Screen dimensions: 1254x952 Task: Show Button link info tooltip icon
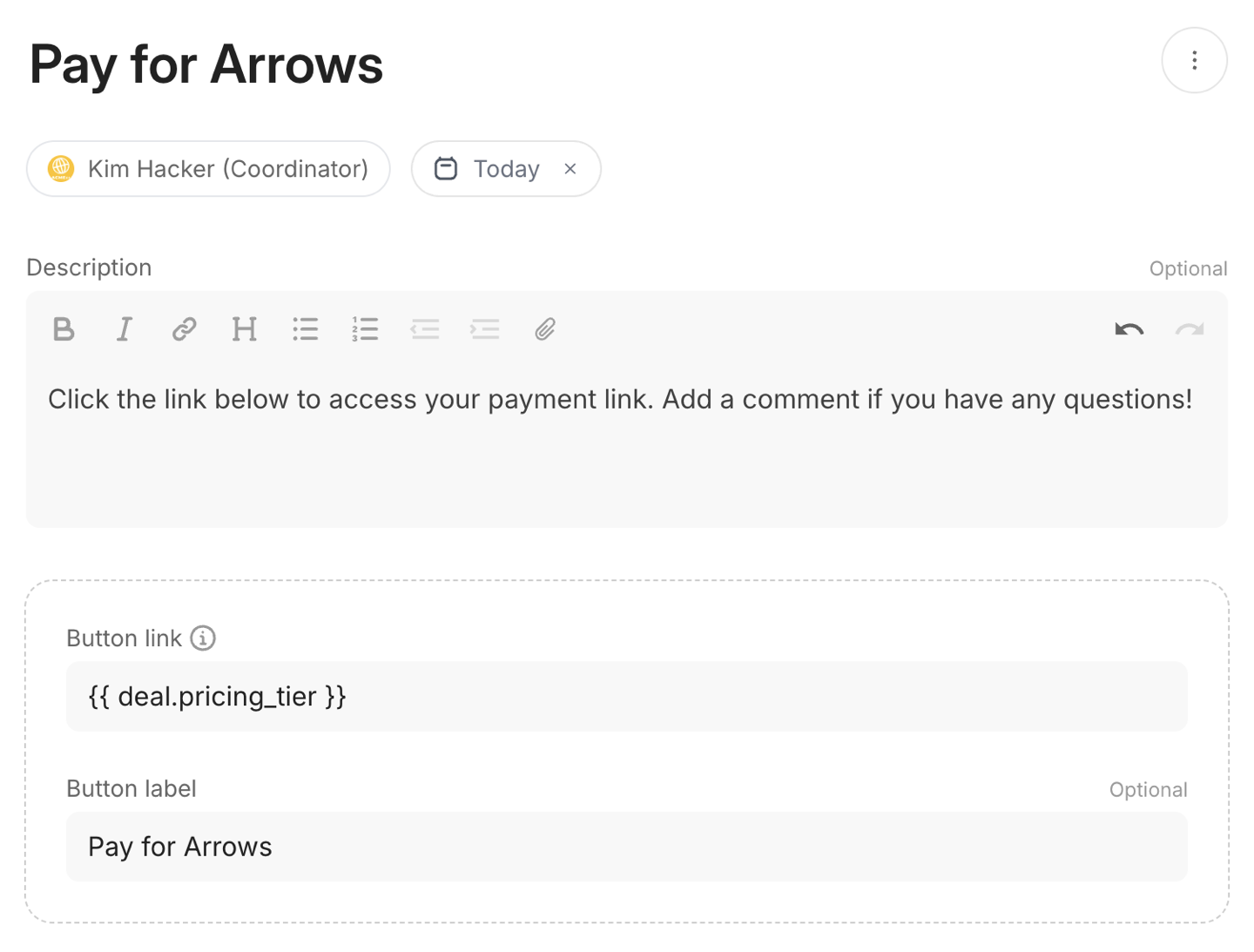pyautogui.click(x=203, y=638)
